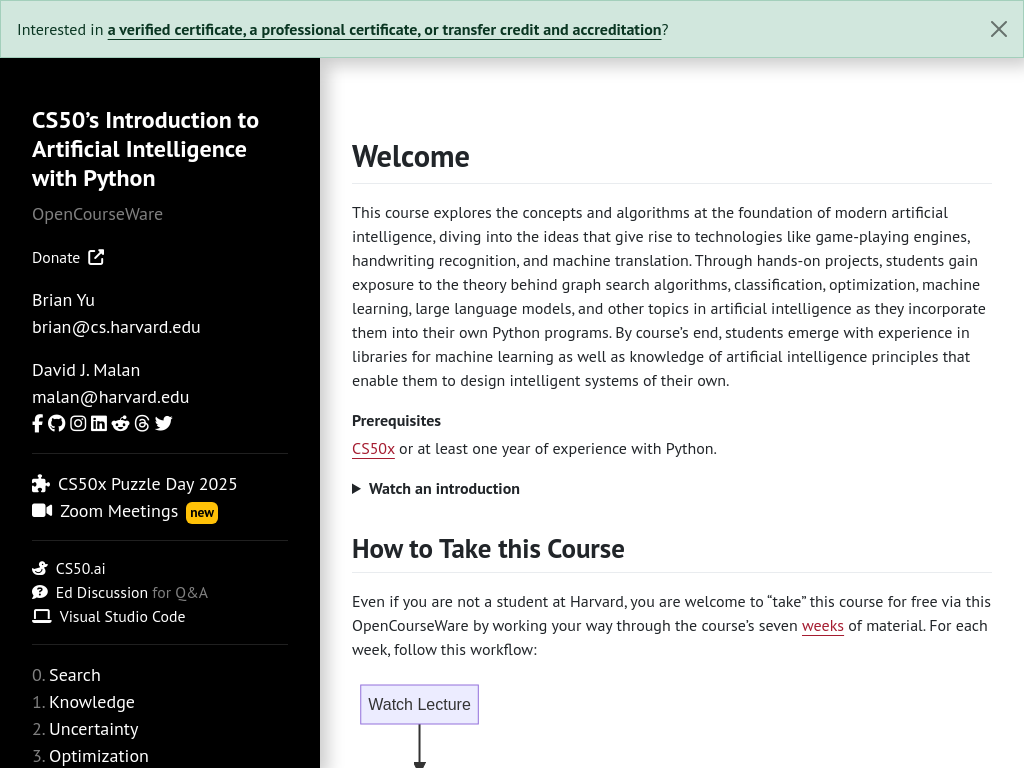Email malan@harvard.edu
1024x768 pixels.
pos(110,397)
